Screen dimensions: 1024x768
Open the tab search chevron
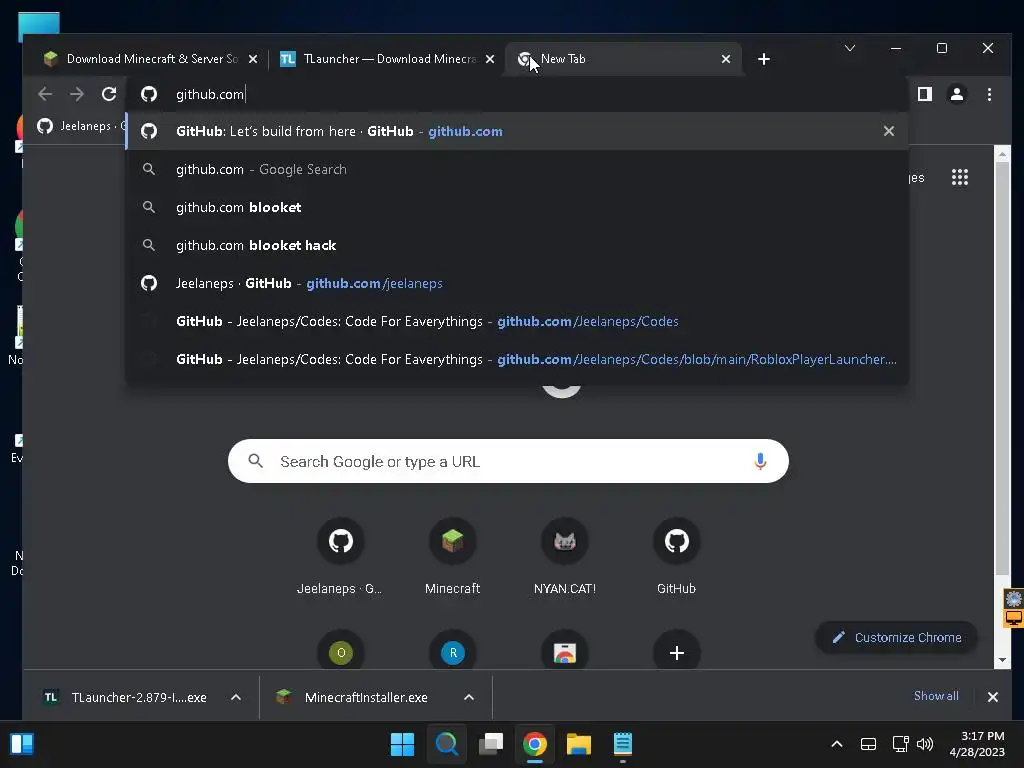tap(850, 48)
